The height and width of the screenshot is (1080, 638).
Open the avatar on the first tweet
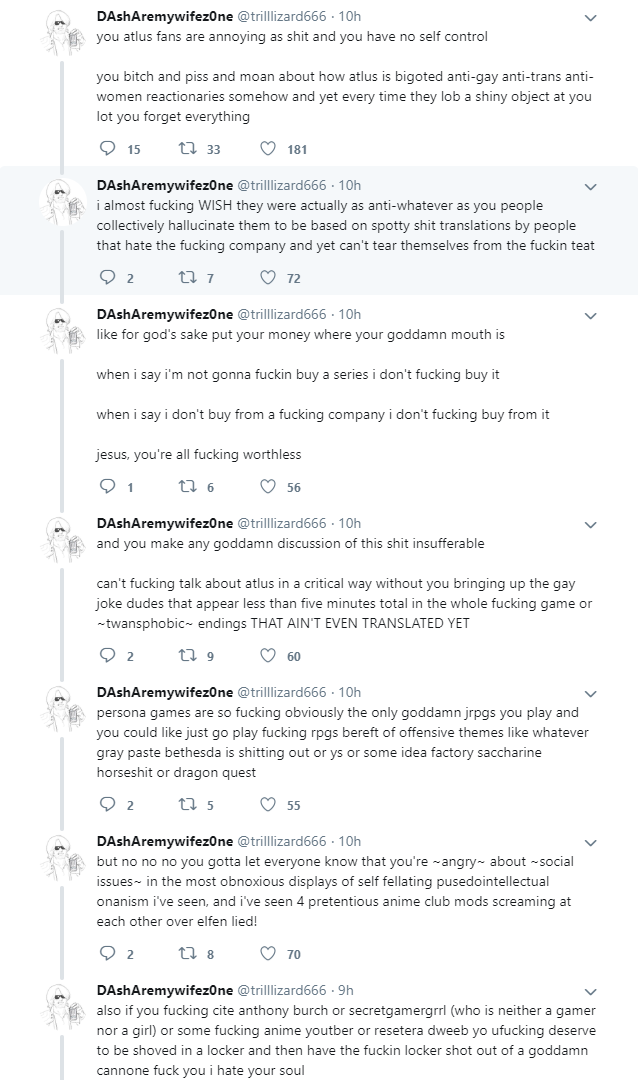click(63, 31)
